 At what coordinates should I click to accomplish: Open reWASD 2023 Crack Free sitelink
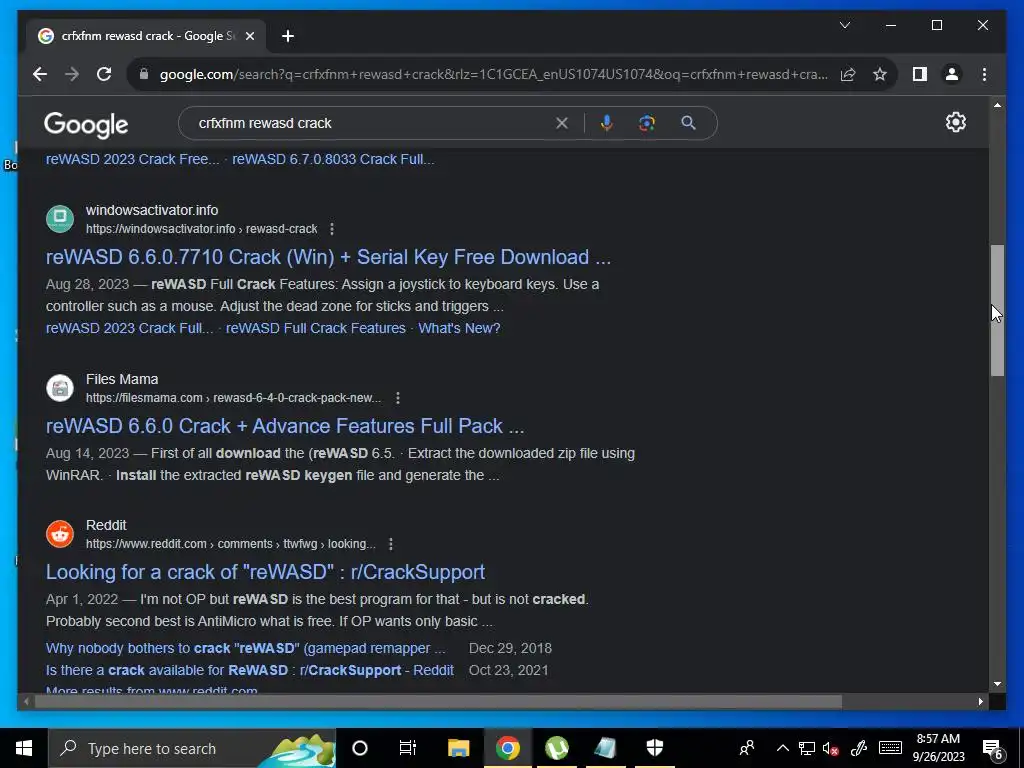[133, 159]
